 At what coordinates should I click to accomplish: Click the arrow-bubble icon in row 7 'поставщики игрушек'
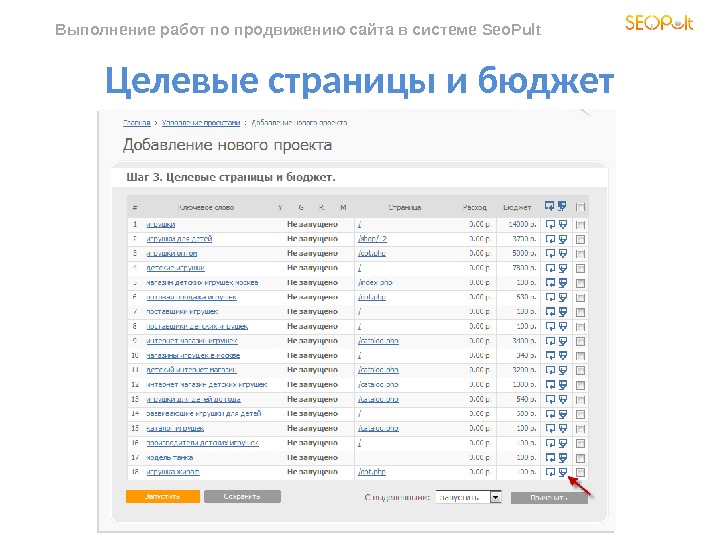[550, 312]
